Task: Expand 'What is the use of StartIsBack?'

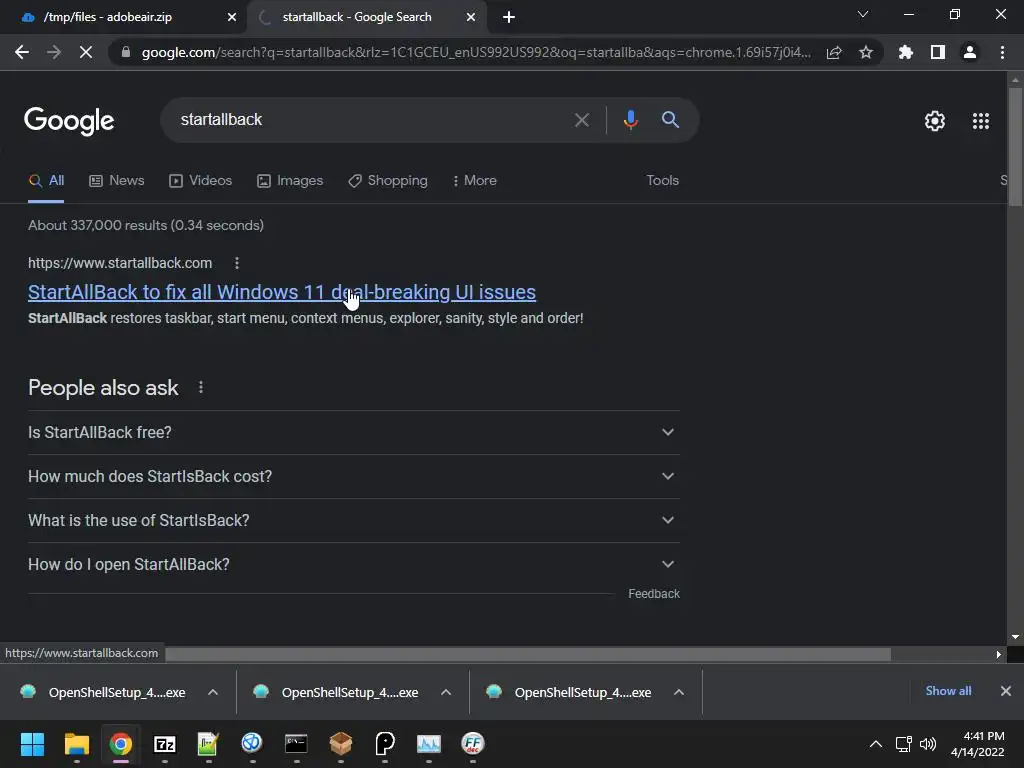Action: tap(354, 520)
